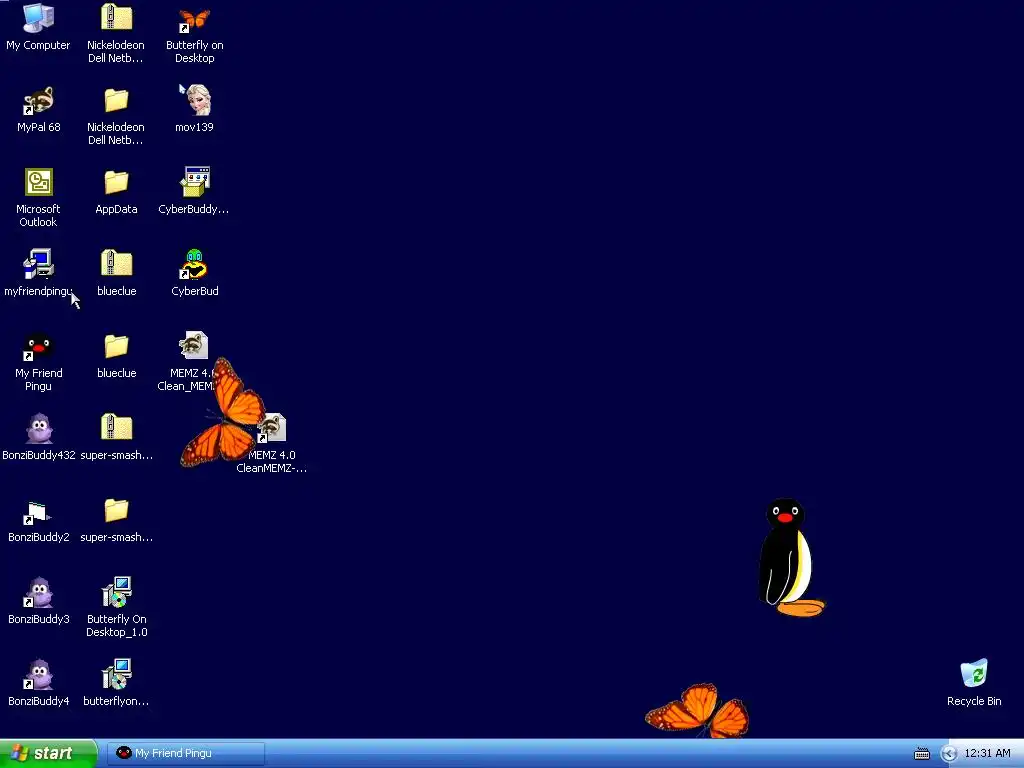This screenshot has height=768, width=1024.
Task: Select the mov139 Elsa icon
Action: click(195, 100)
